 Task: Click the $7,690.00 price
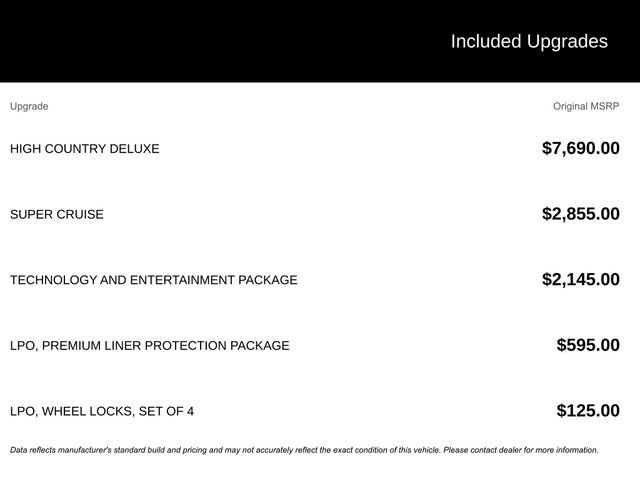[x=580, y=148]
